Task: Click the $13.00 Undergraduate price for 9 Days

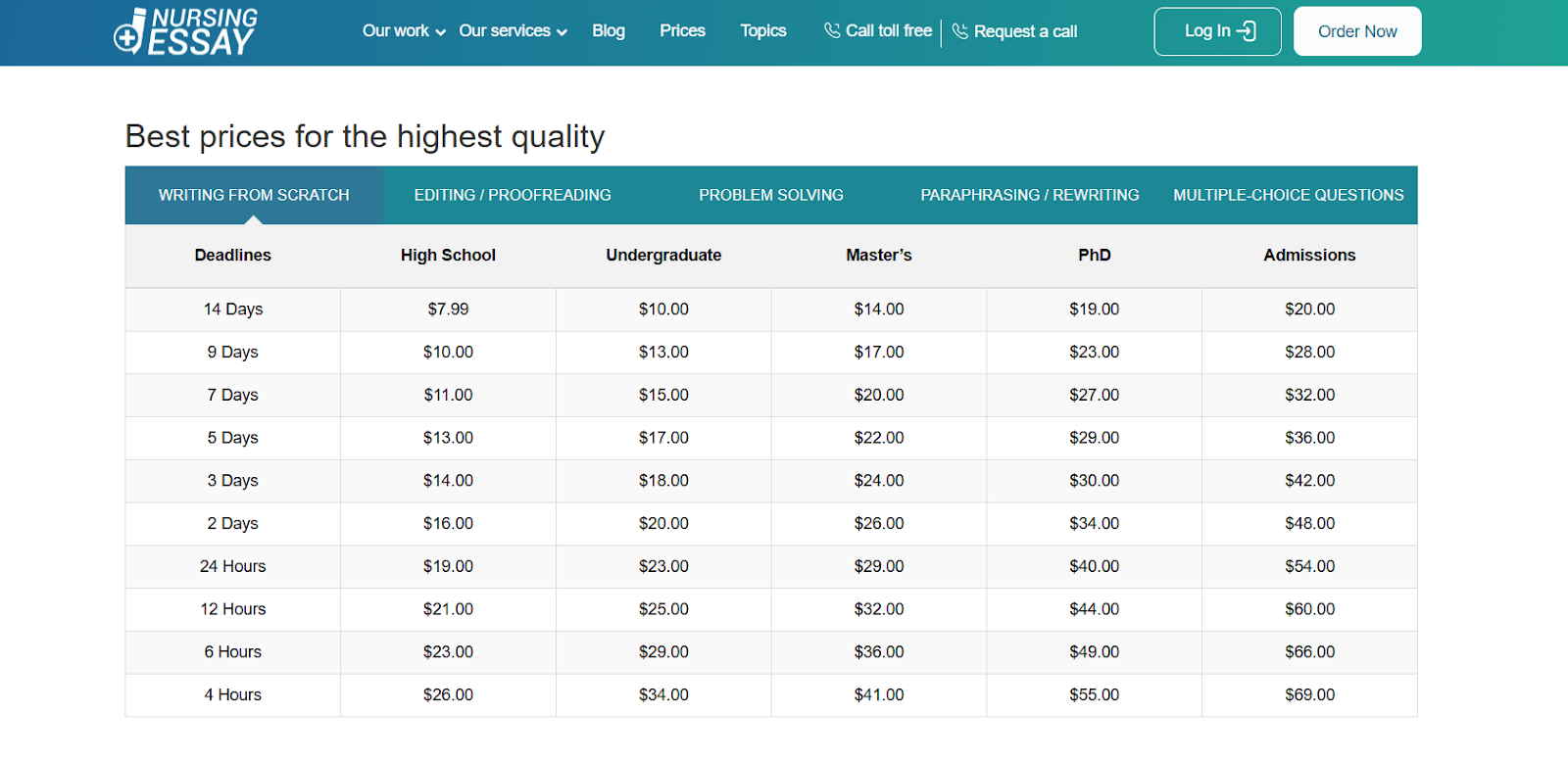Action: pyautogui.click(x=663, y=352)
